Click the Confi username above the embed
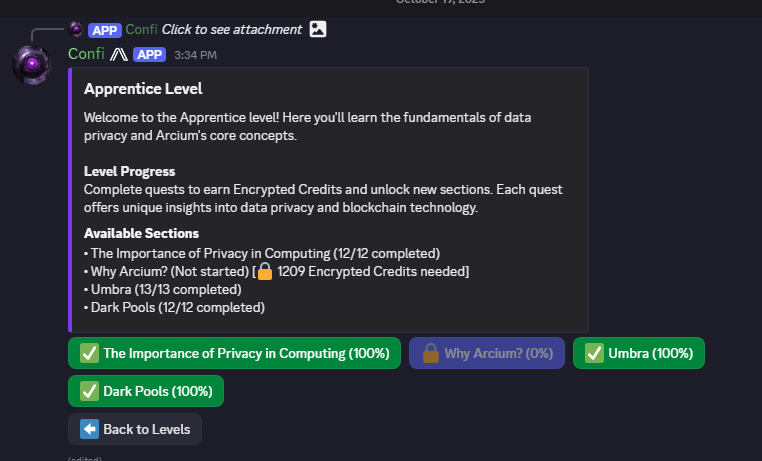 click(x=86, y=53)
